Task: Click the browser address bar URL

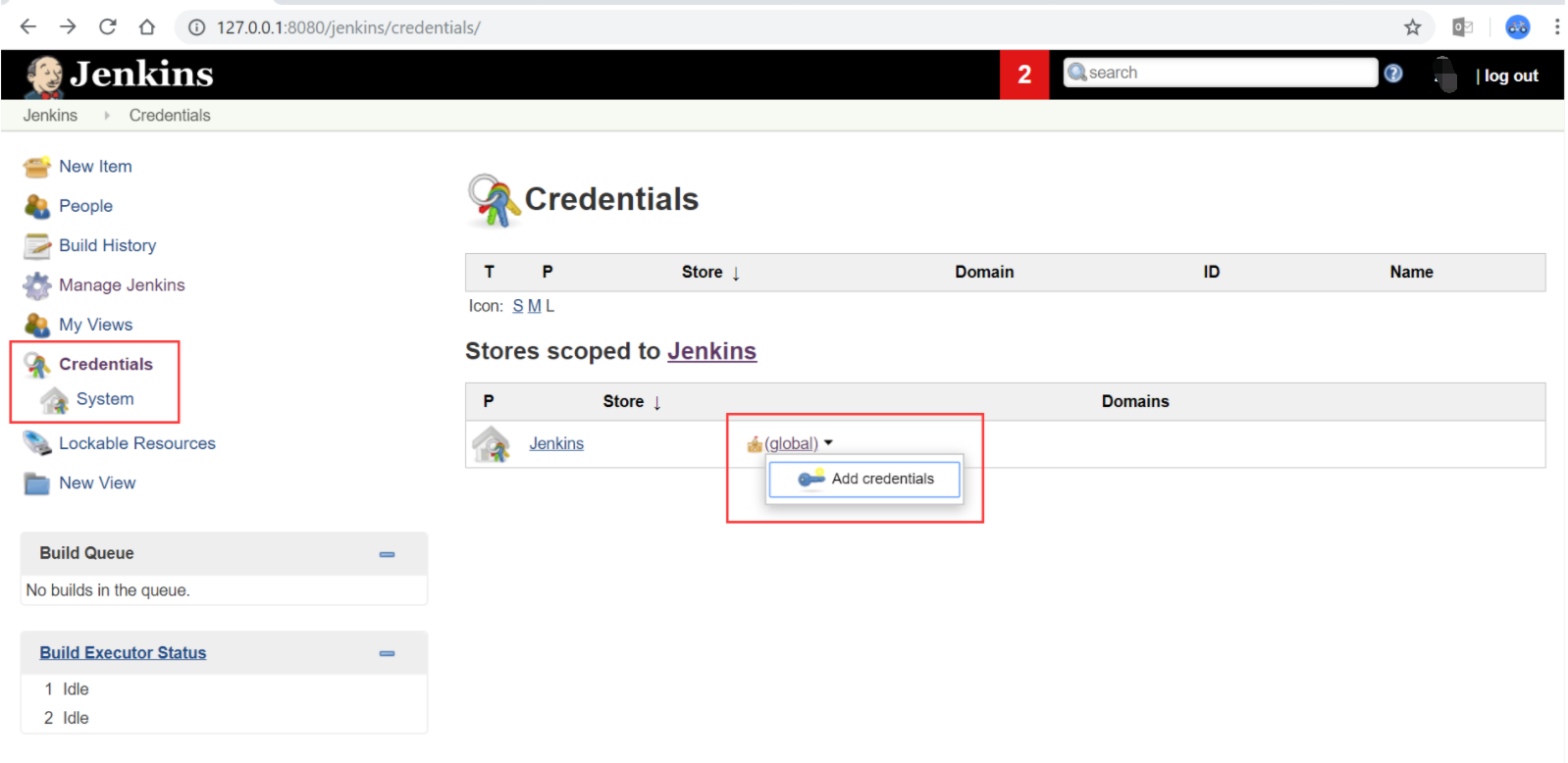Action: tap(348, 27)
